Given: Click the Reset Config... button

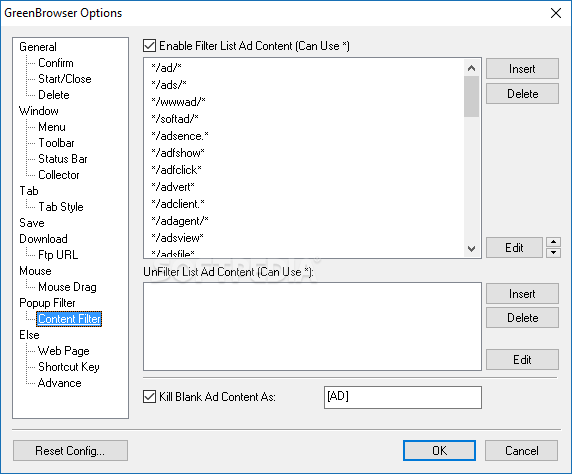Looking at the screenshot, I should [x=70, y=451].
